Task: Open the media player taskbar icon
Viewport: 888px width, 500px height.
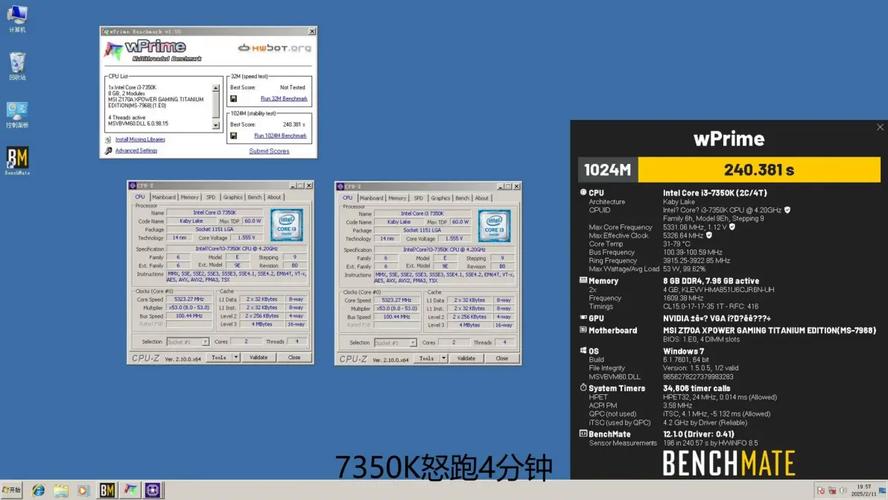Action: coord(83,490)
